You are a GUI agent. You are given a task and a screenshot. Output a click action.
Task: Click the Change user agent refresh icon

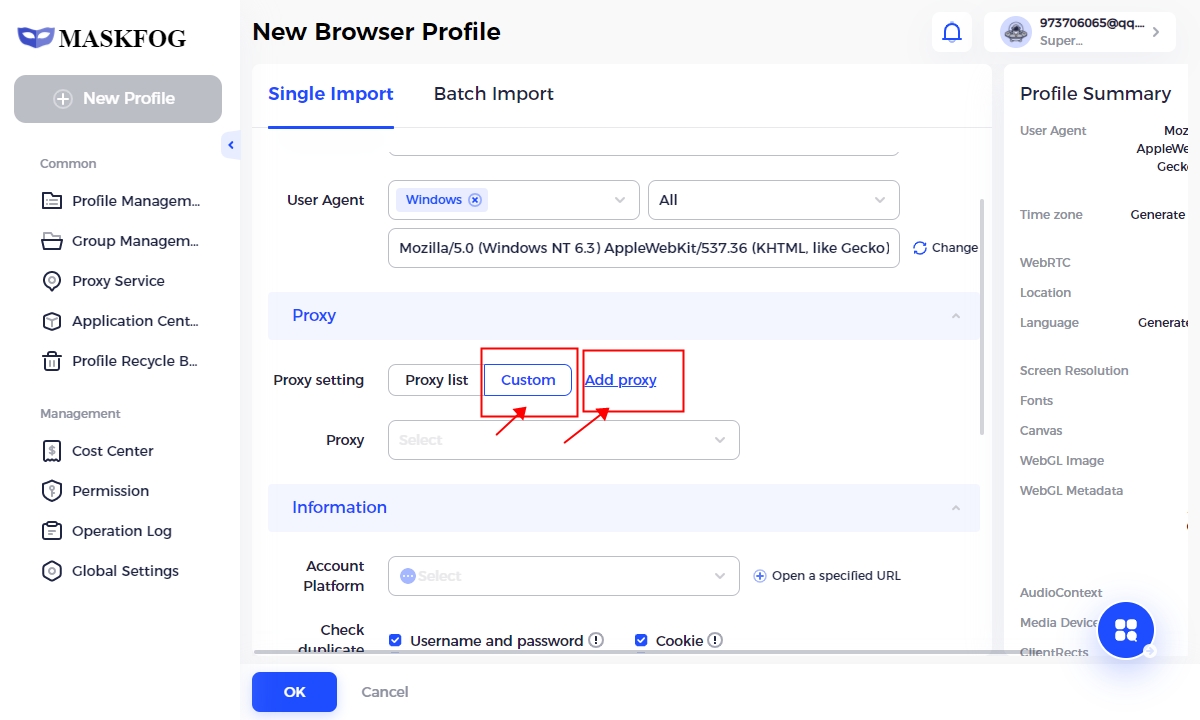(x=920, y=248)
